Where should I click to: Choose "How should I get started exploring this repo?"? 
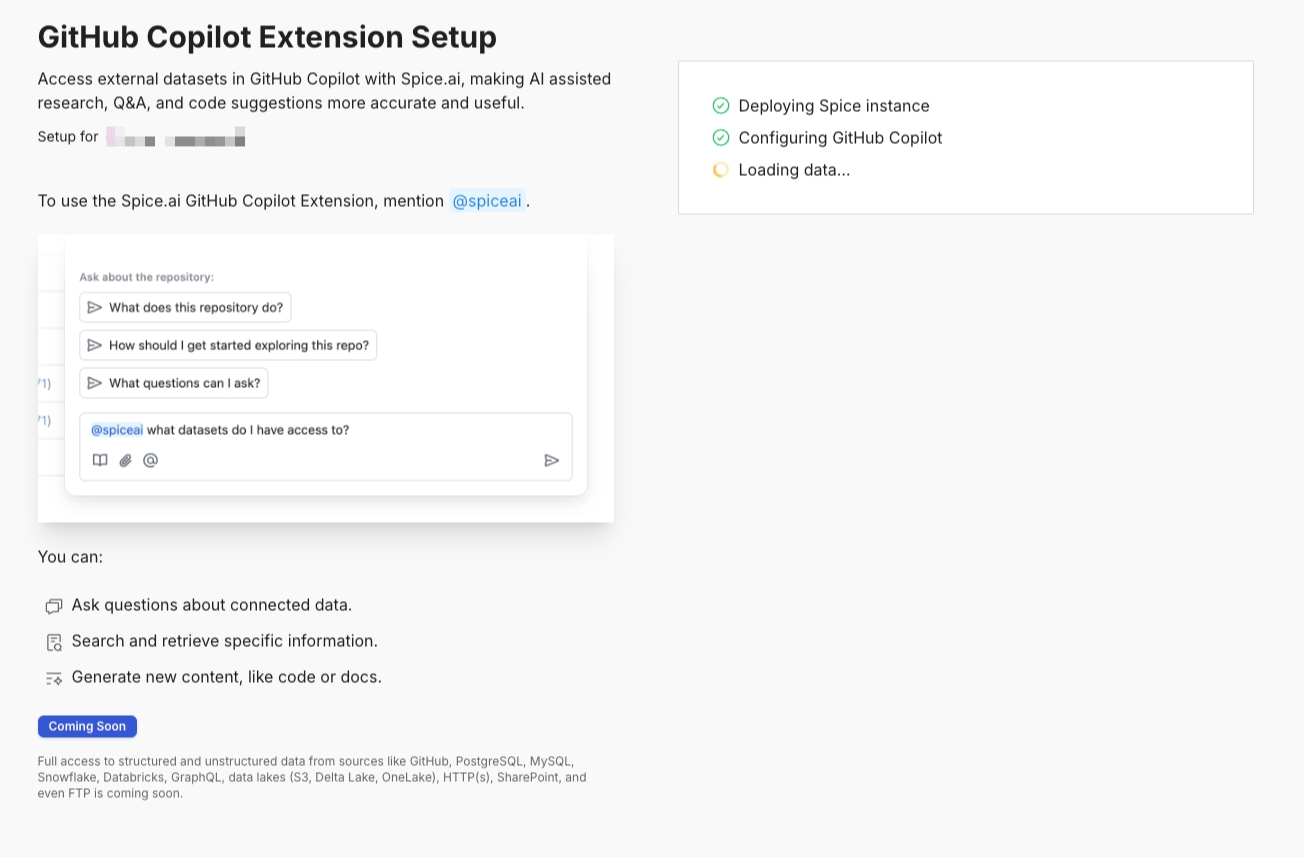228,345
